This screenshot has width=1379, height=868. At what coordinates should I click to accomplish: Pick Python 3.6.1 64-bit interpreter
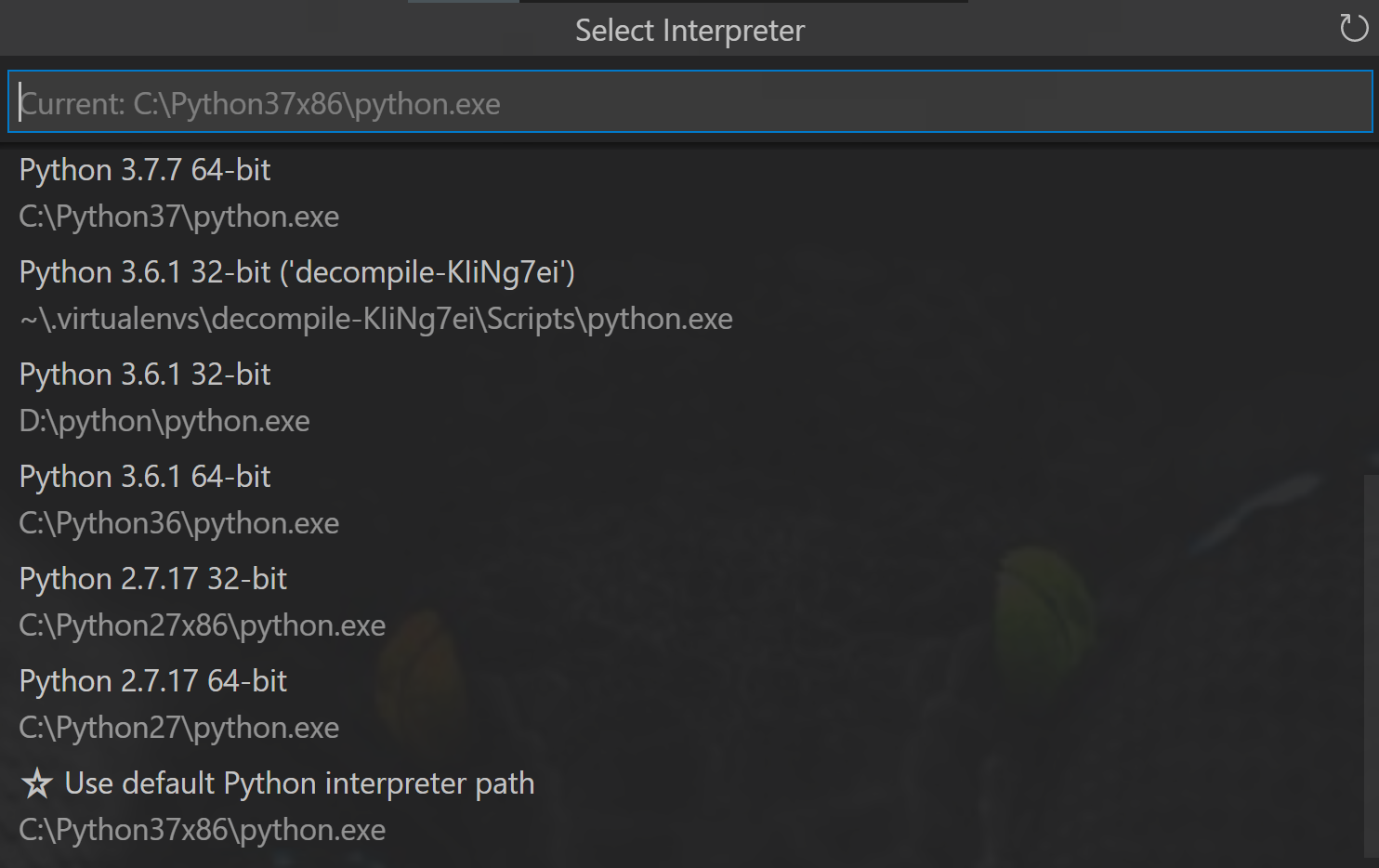[x=144, y=476]
